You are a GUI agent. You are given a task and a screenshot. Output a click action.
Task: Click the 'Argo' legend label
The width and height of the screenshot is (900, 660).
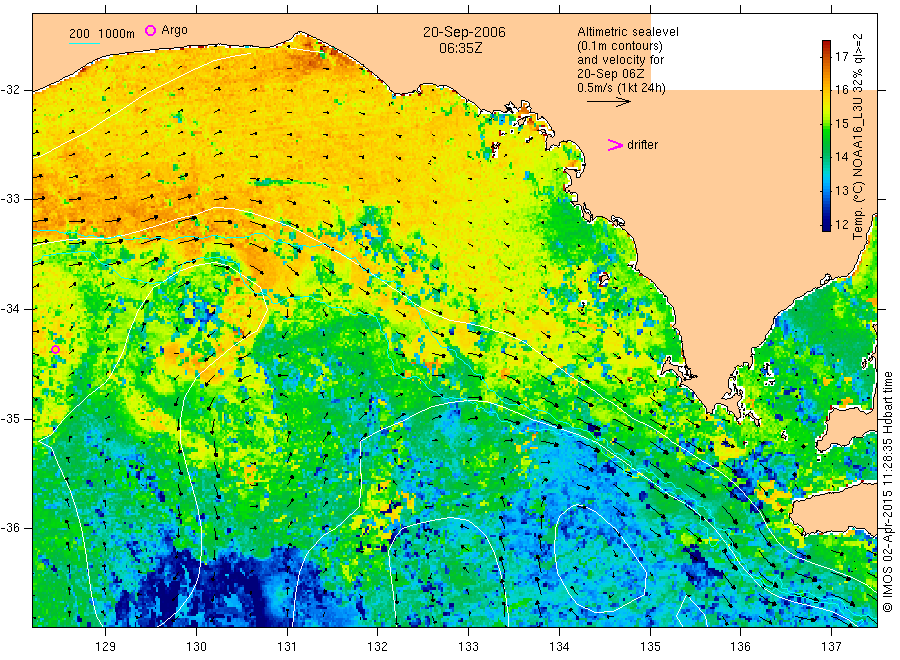point(174,30)
